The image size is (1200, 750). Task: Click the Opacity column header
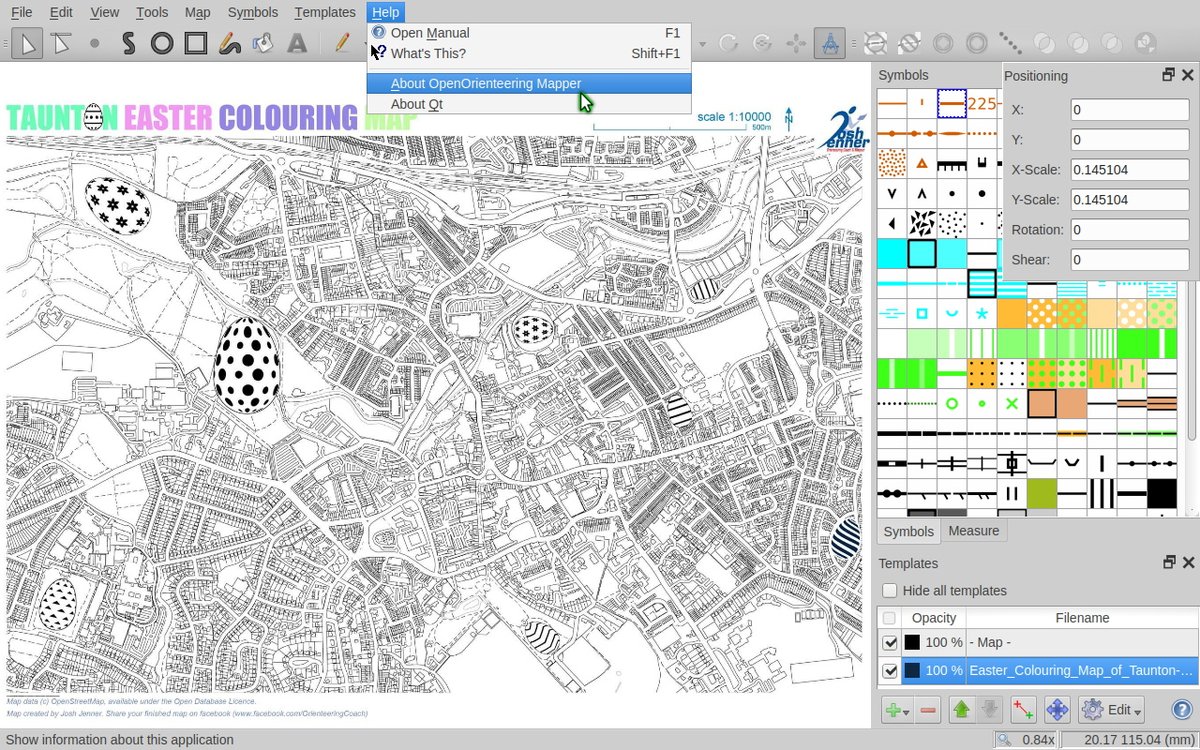pos(934,618)
